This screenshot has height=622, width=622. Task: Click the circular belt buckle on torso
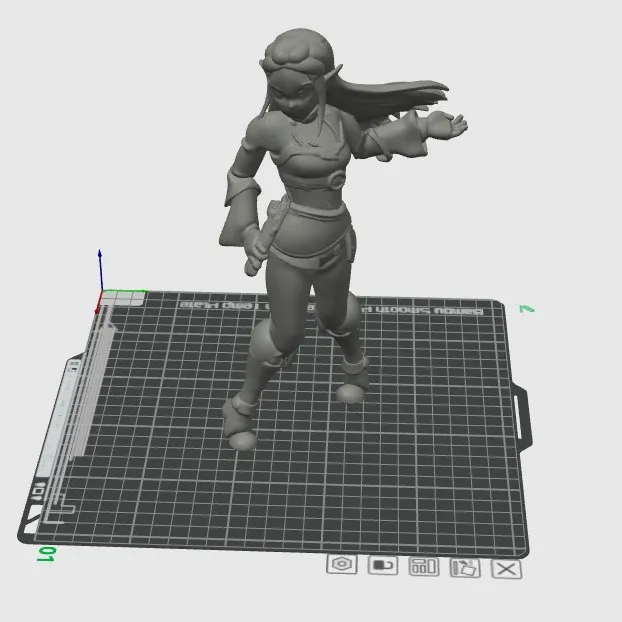pyautogui.click(x=338, y=181)
